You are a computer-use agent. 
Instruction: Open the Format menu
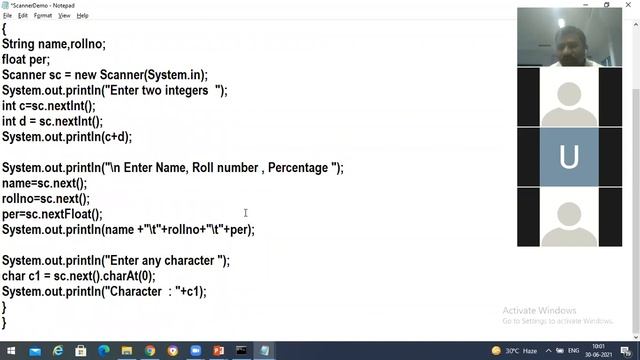(43, 16)
